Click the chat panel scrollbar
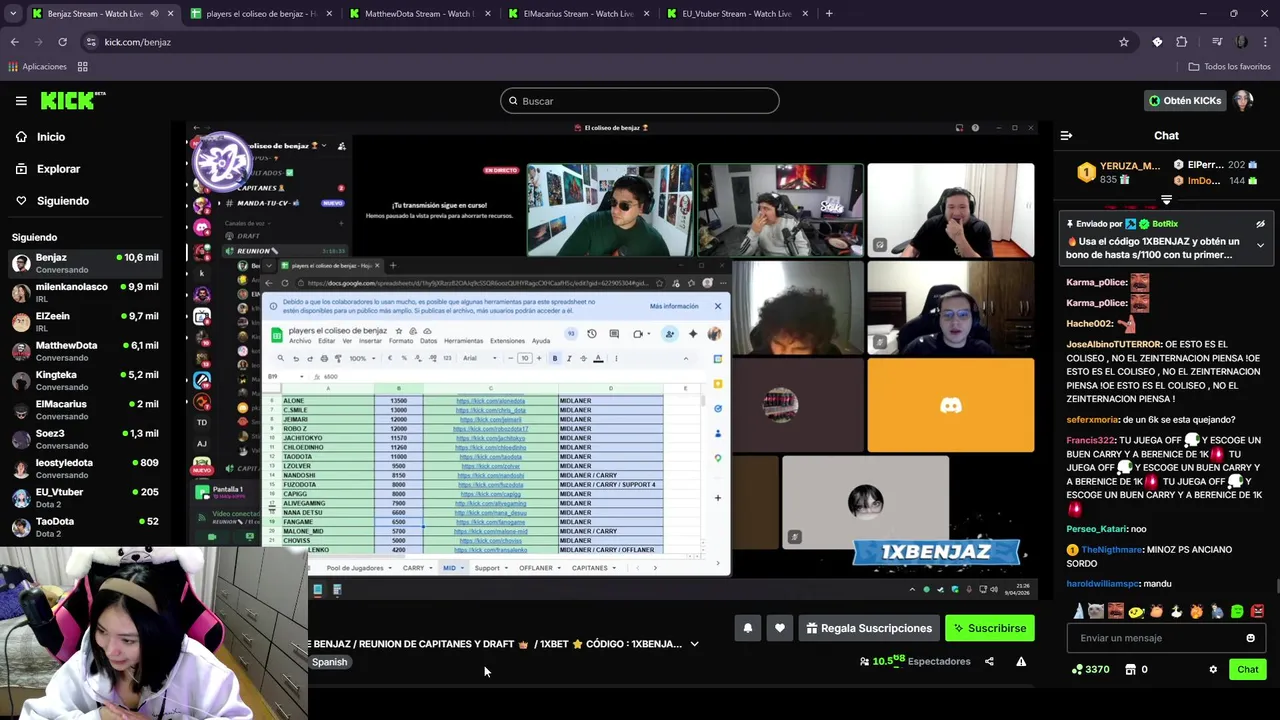The image size is (1280, 720). click(1277, 587)
